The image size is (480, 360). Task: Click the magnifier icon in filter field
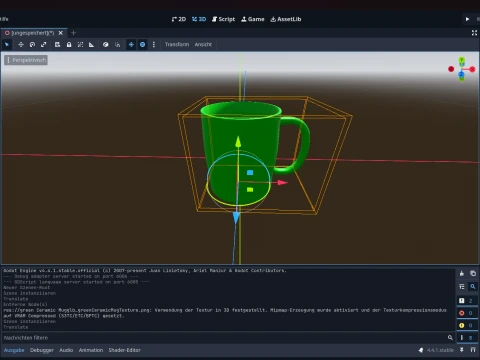click(x=450, y=338)
